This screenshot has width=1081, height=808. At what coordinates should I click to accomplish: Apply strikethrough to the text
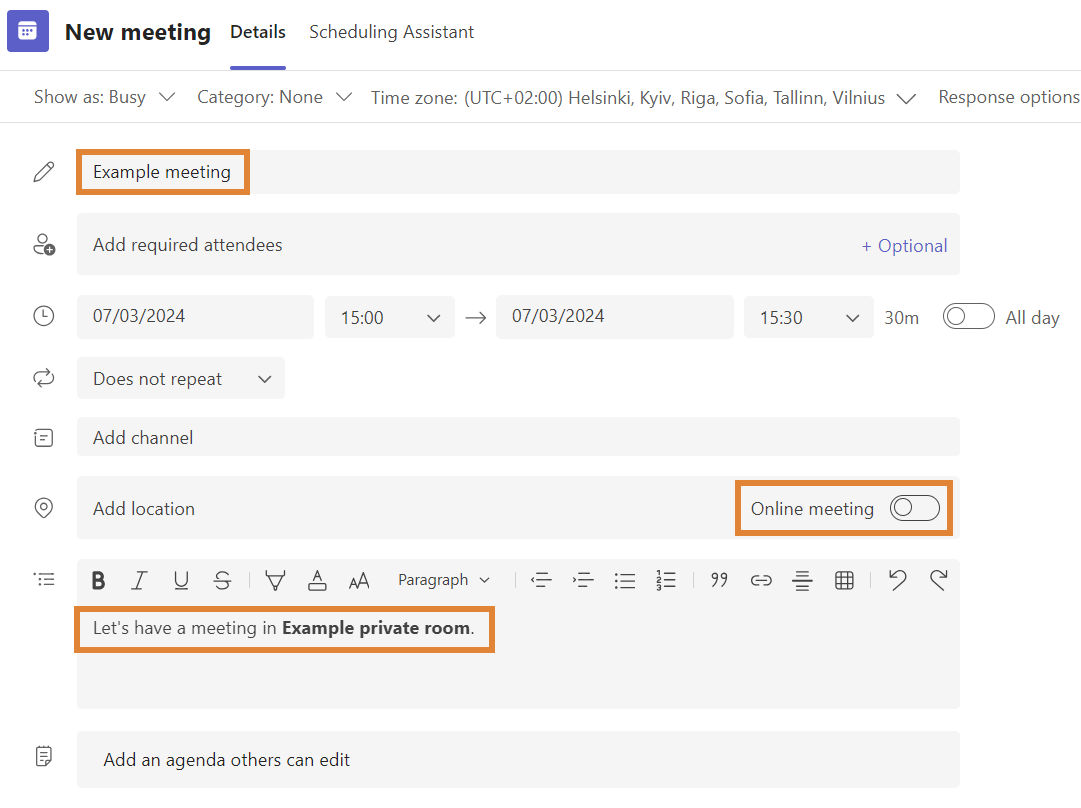coord(222,580)
